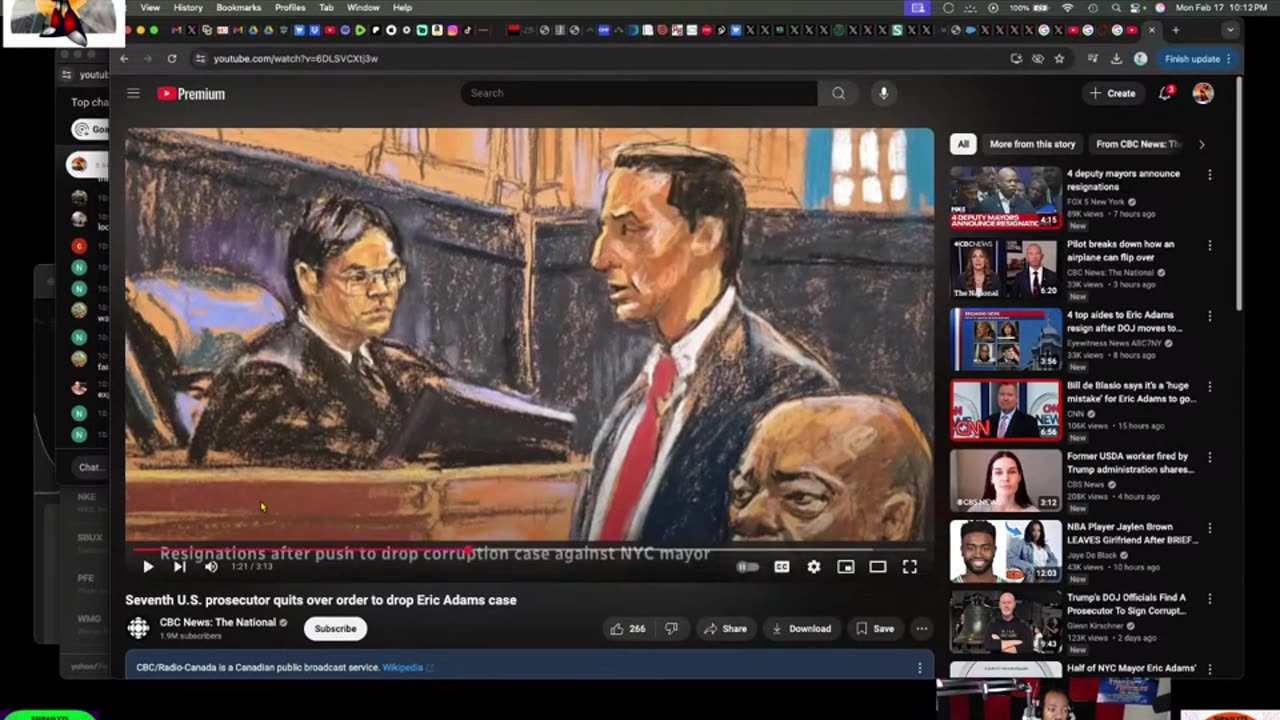Go to the YouTube Premium home logo
The image size is (1280, 720).
tap(191, 94)
